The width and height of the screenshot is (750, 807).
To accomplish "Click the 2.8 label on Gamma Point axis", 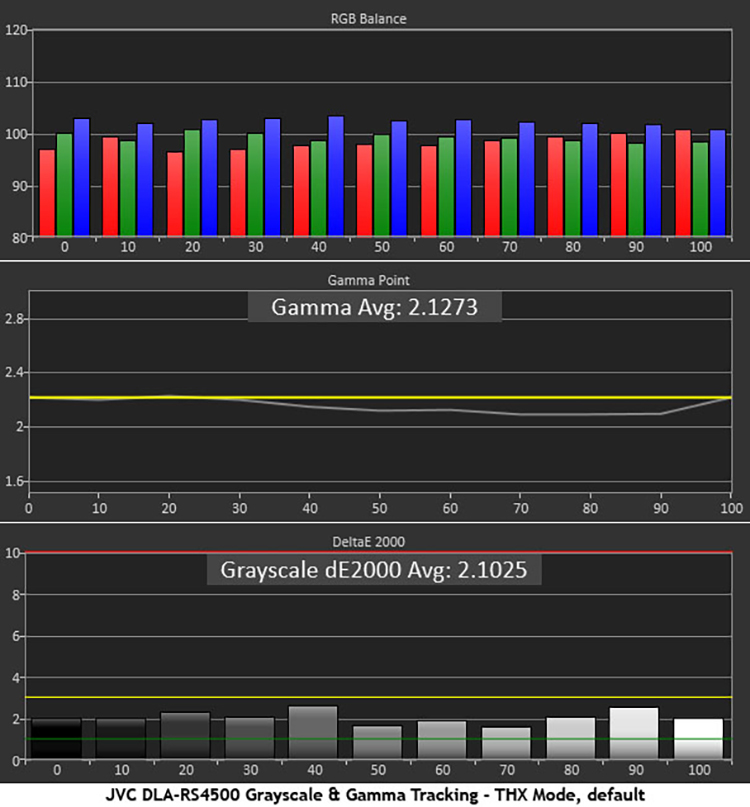I will point(14,319).
